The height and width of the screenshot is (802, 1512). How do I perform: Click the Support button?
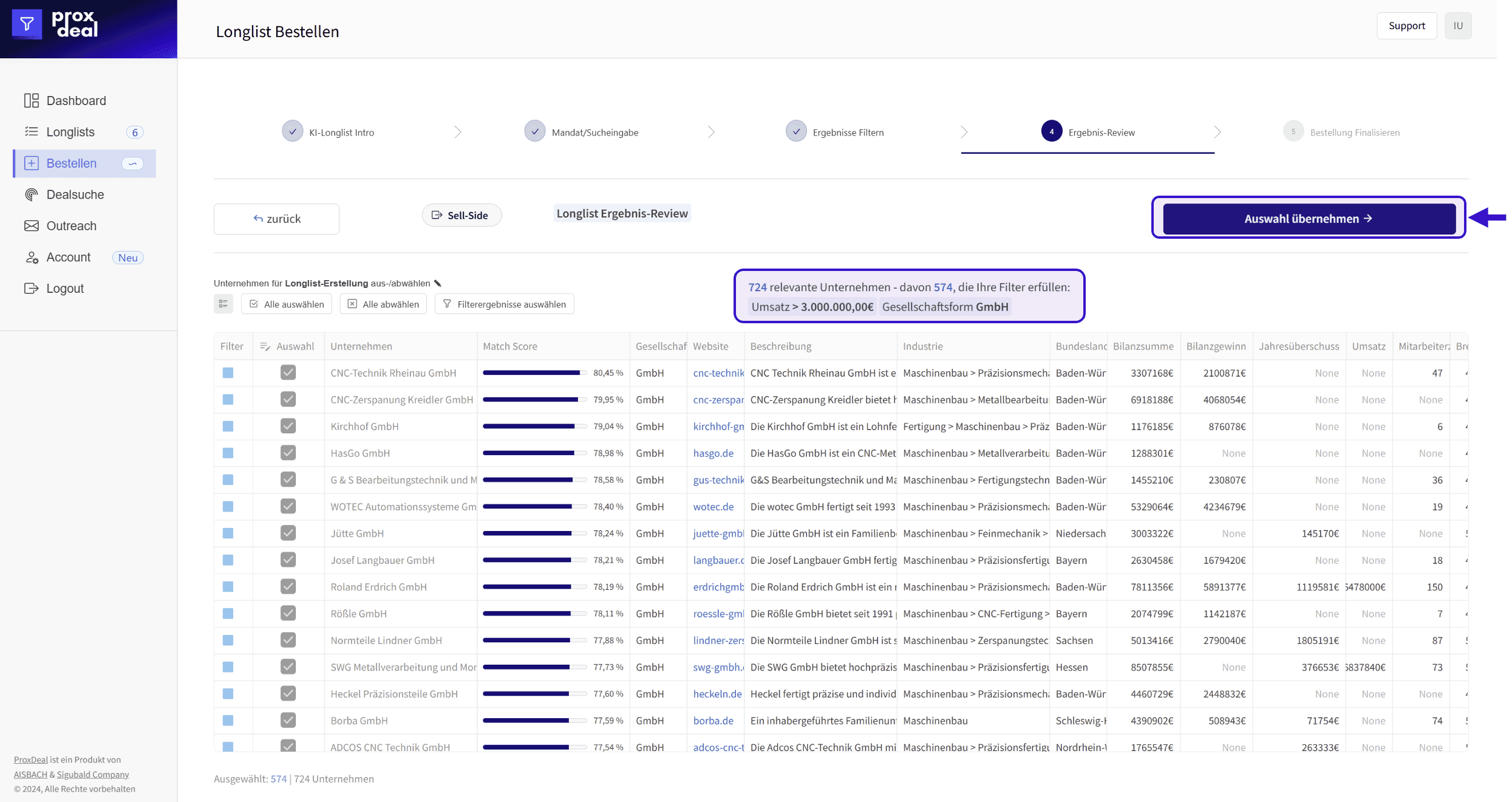click(x=1406, y=26)
